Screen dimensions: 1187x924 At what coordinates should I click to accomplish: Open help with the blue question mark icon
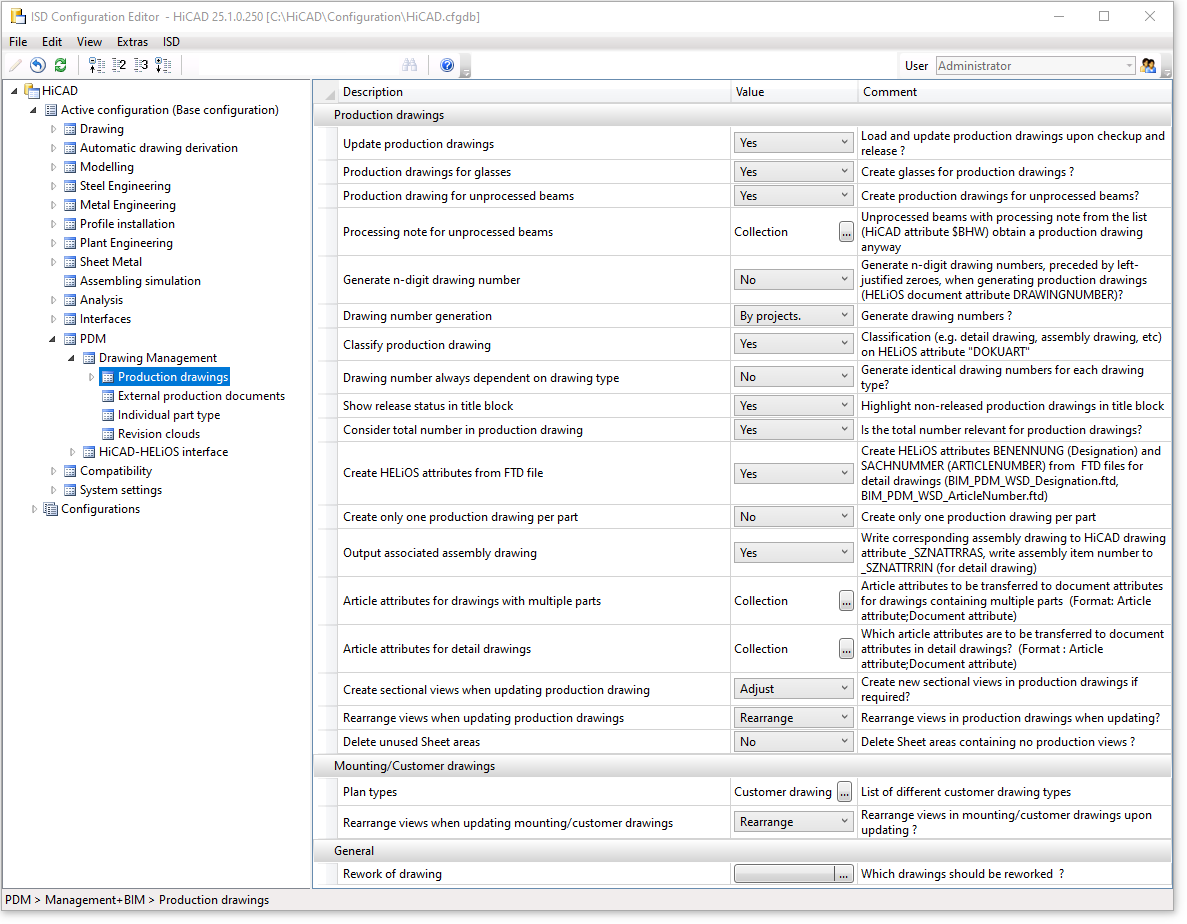coord(447,65)
